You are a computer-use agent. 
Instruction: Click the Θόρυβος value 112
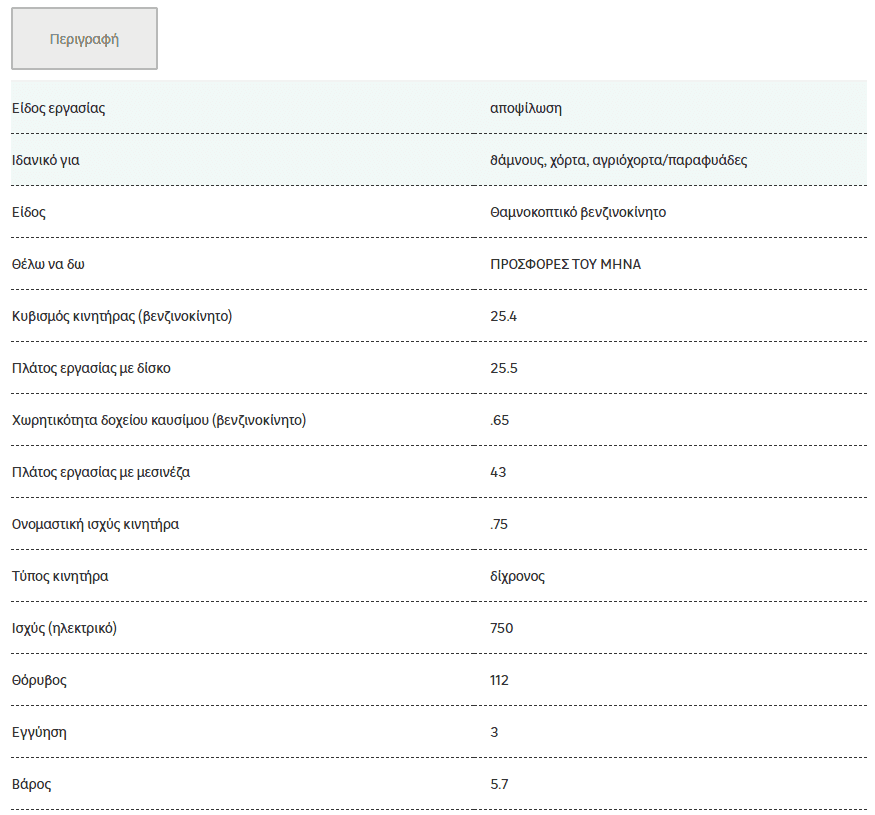499,680
